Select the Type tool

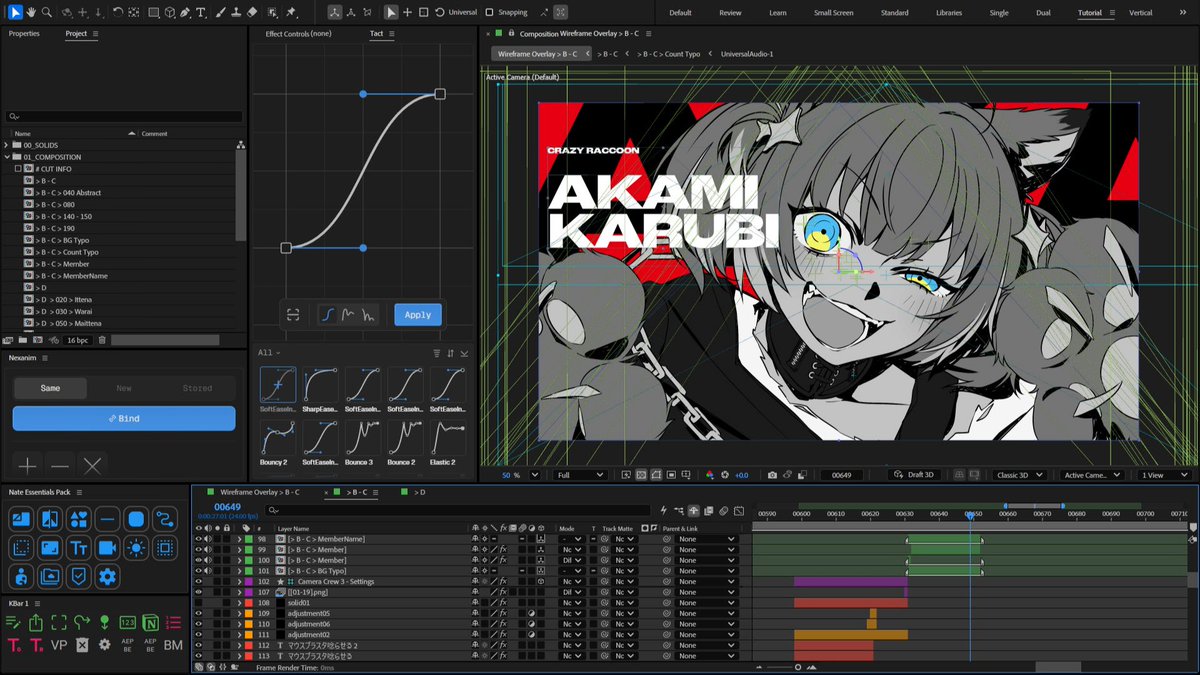click(201, 12)
